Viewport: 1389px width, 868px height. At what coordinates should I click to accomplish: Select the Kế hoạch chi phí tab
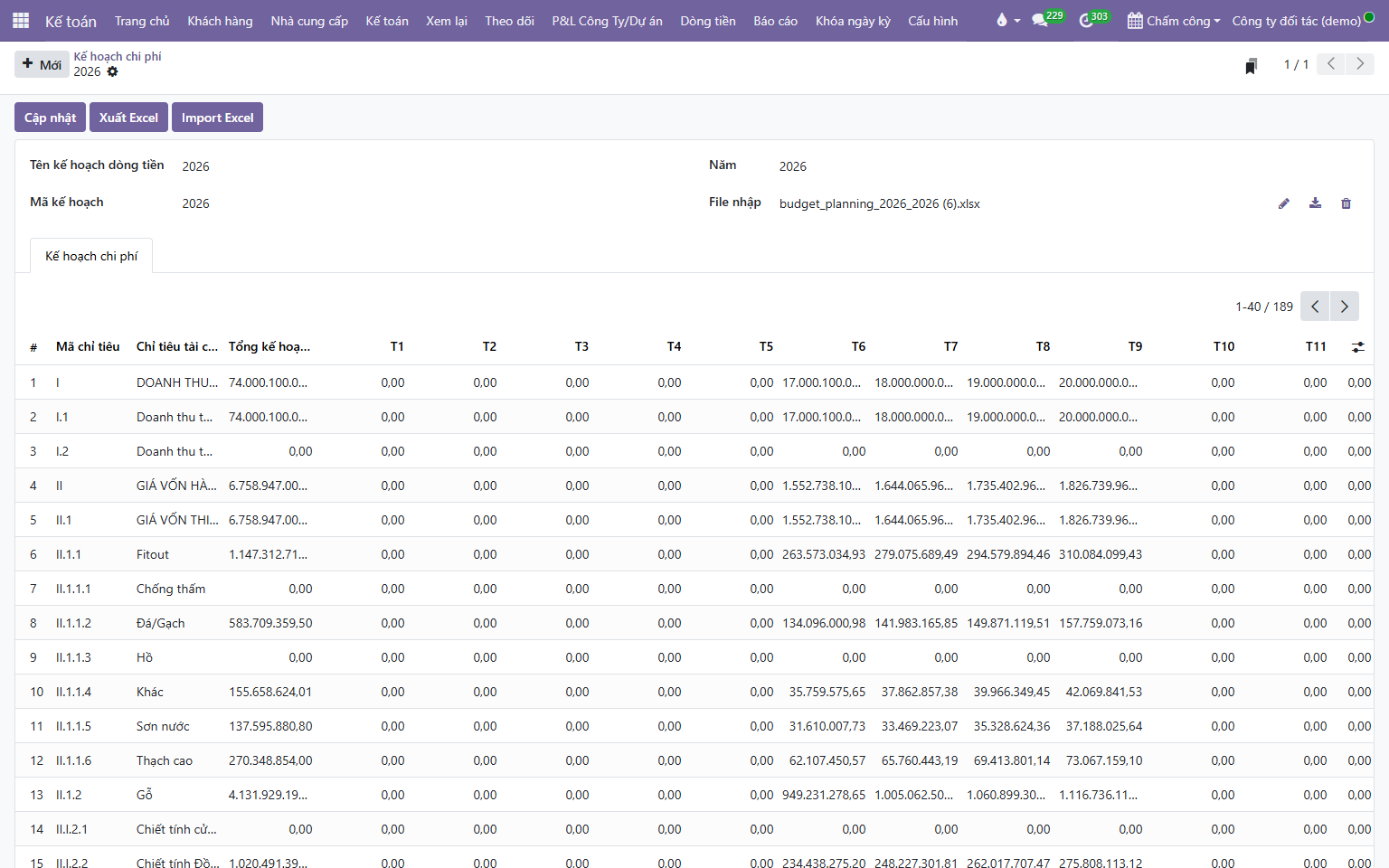click(91, 256)
